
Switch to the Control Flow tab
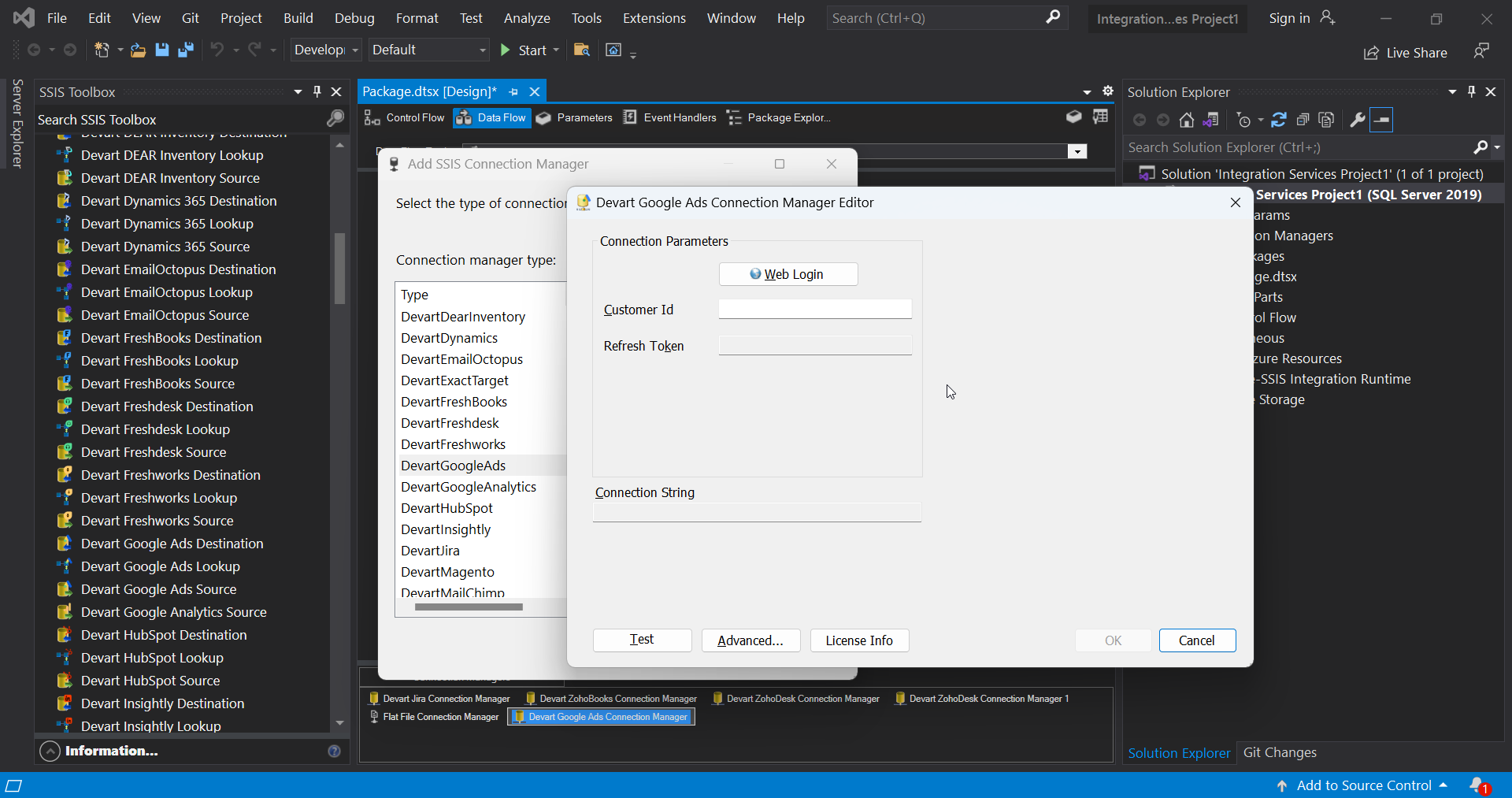pyautogui.click(x=404, y=117)
